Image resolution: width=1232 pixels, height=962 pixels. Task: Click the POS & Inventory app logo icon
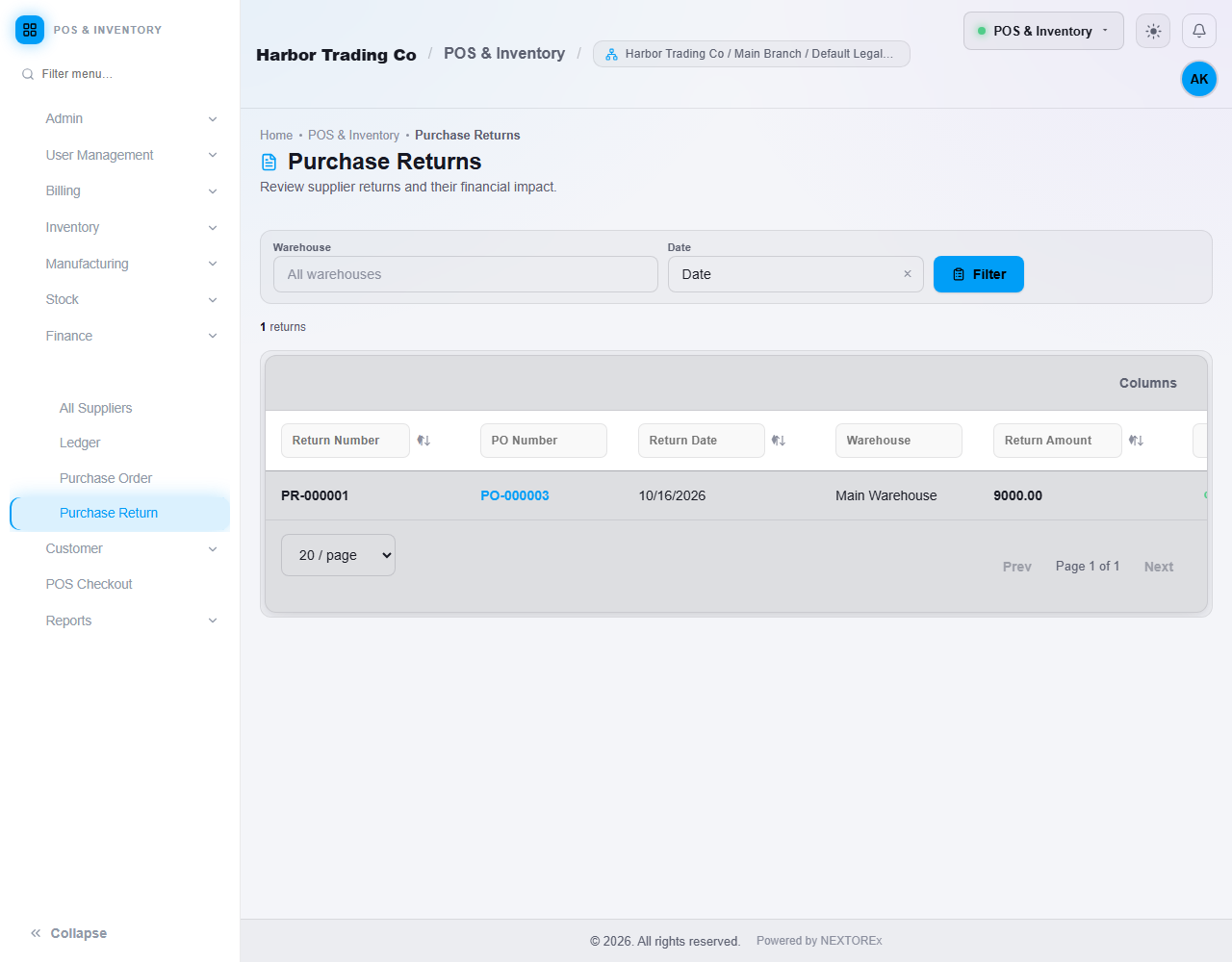30,30
